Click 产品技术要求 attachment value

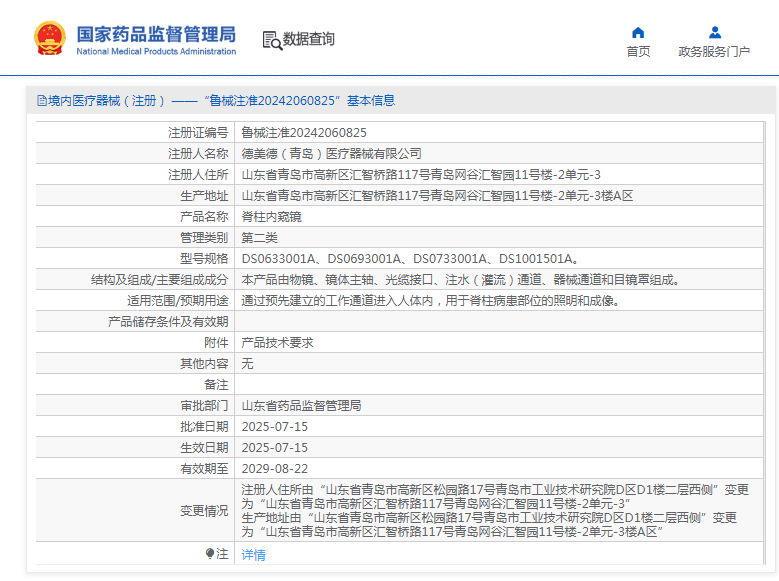277,343
